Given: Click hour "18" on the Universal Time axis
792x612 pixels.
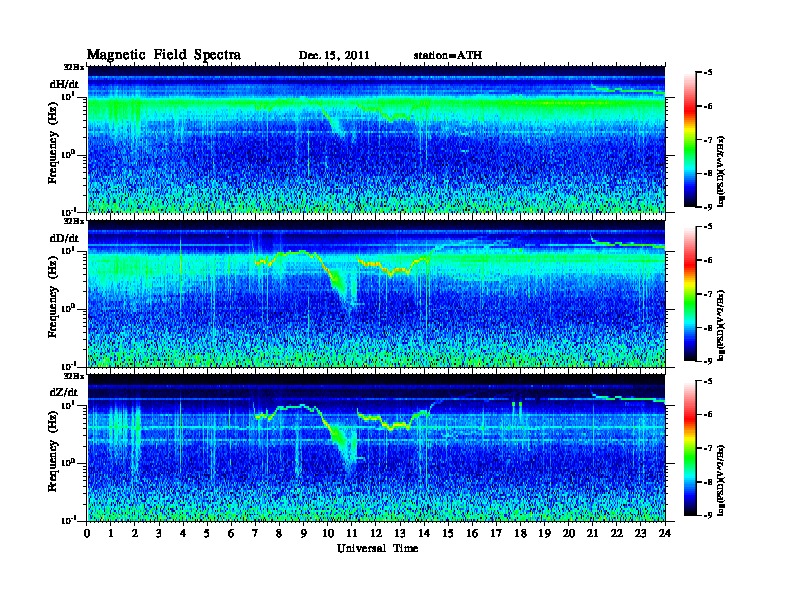Looking at the screenshot, I should click(520, 534).
